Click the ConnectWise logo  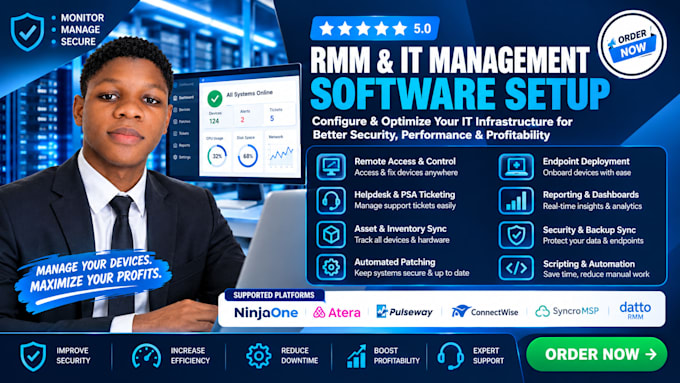click(484, 311)
